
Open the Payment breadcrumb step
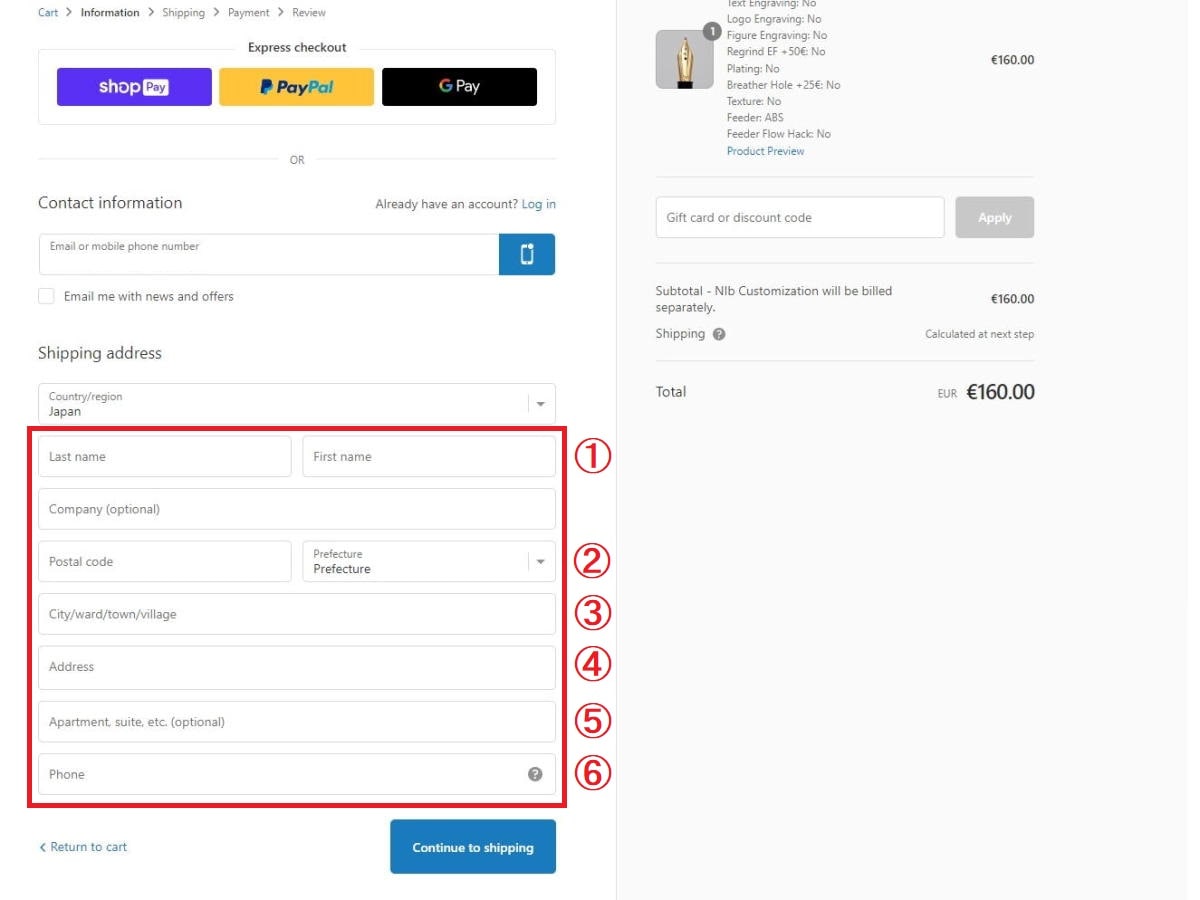pos(249,13)
